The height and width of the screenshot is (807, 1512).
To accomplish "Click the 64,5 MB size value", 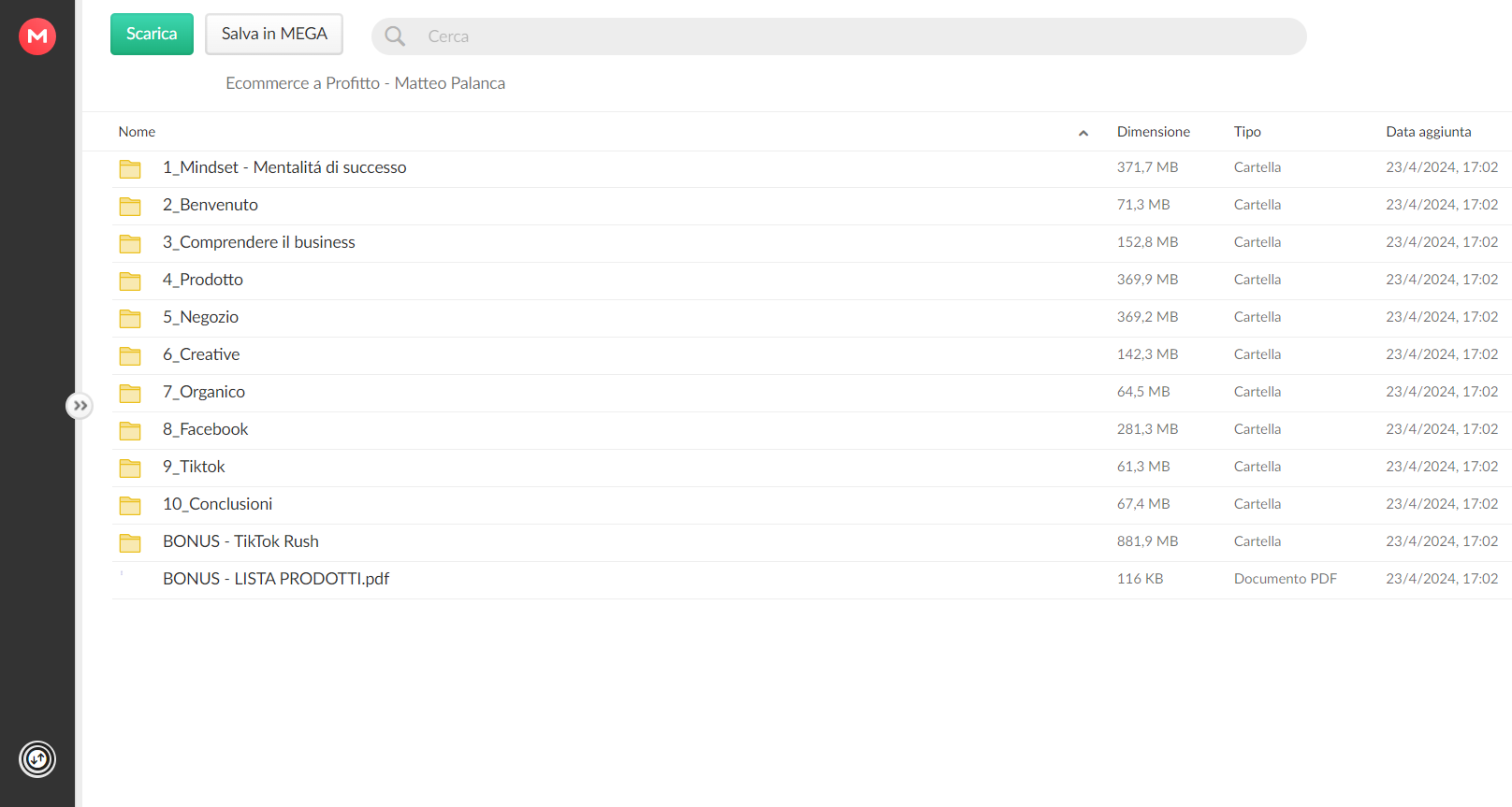I will 1143,392.
